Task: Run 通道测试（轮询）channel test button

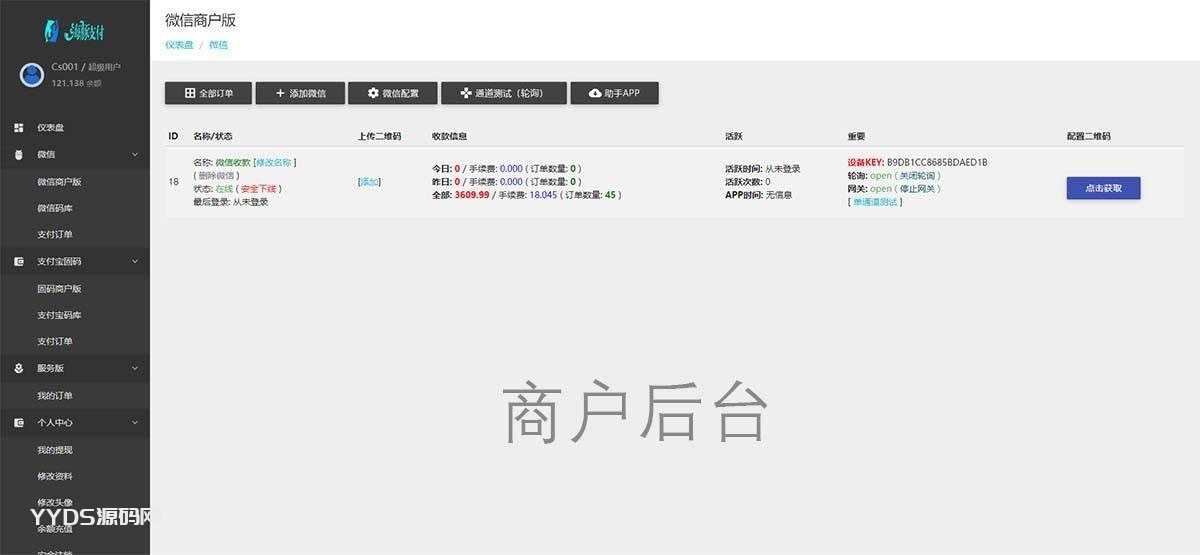Action: pos(504,93)
